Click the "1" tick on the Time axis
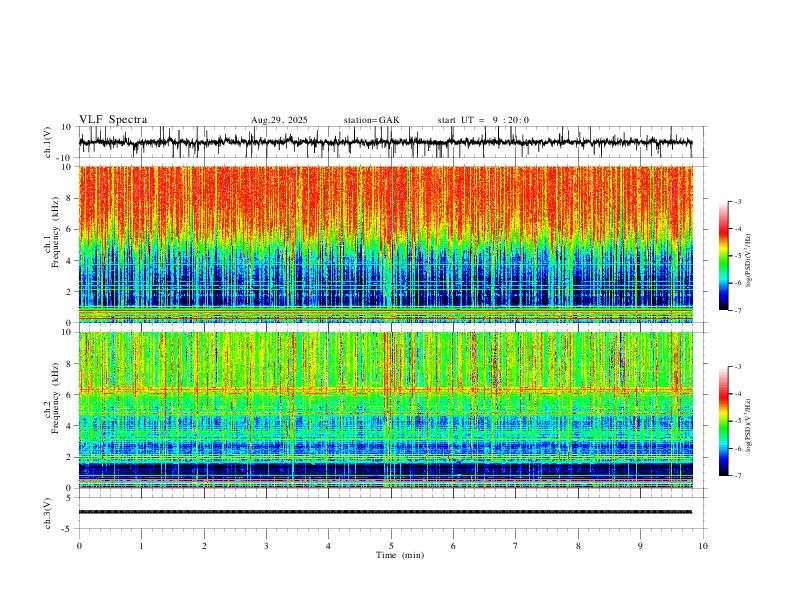This screenshot has width=792, height=612. pos(141,546)
